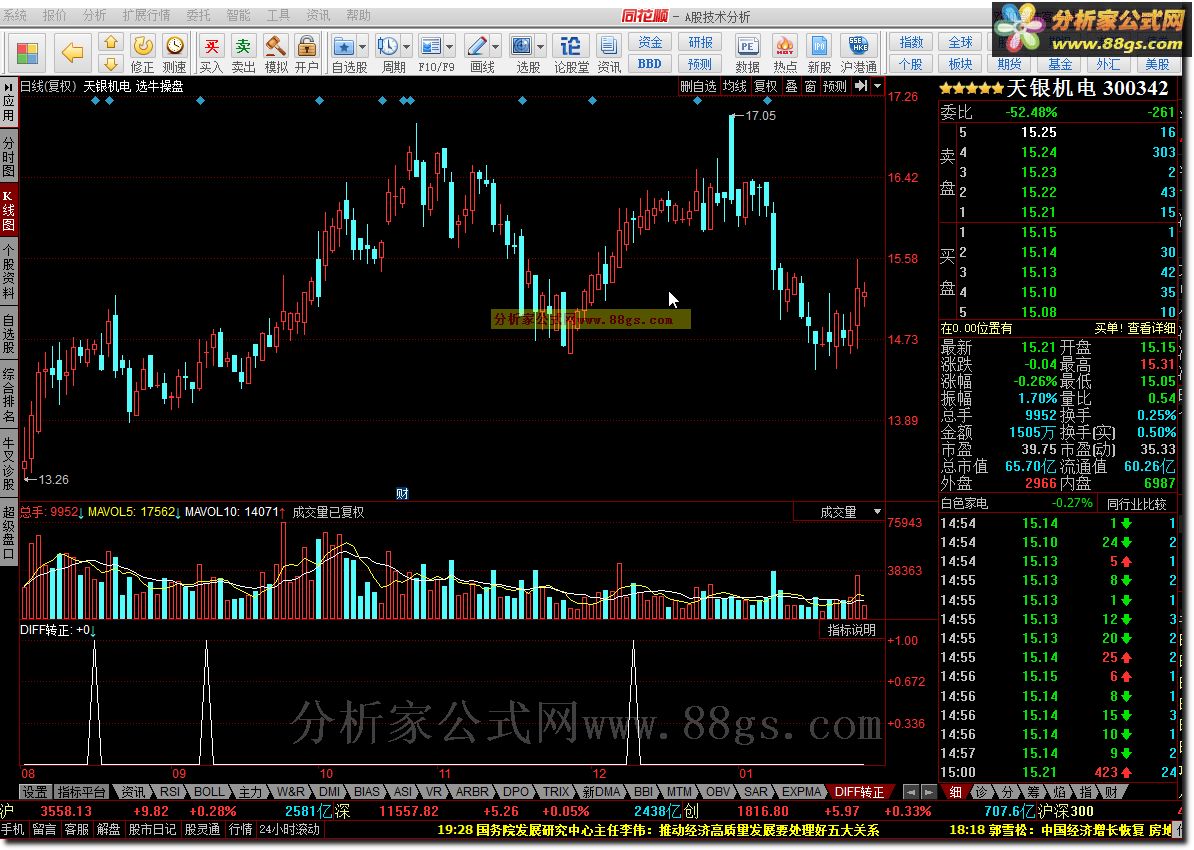This screenshot has width=1194, height=850.
Task: Expand the F10/F9 dropdown arrow
Action: (x=450, y=47)
